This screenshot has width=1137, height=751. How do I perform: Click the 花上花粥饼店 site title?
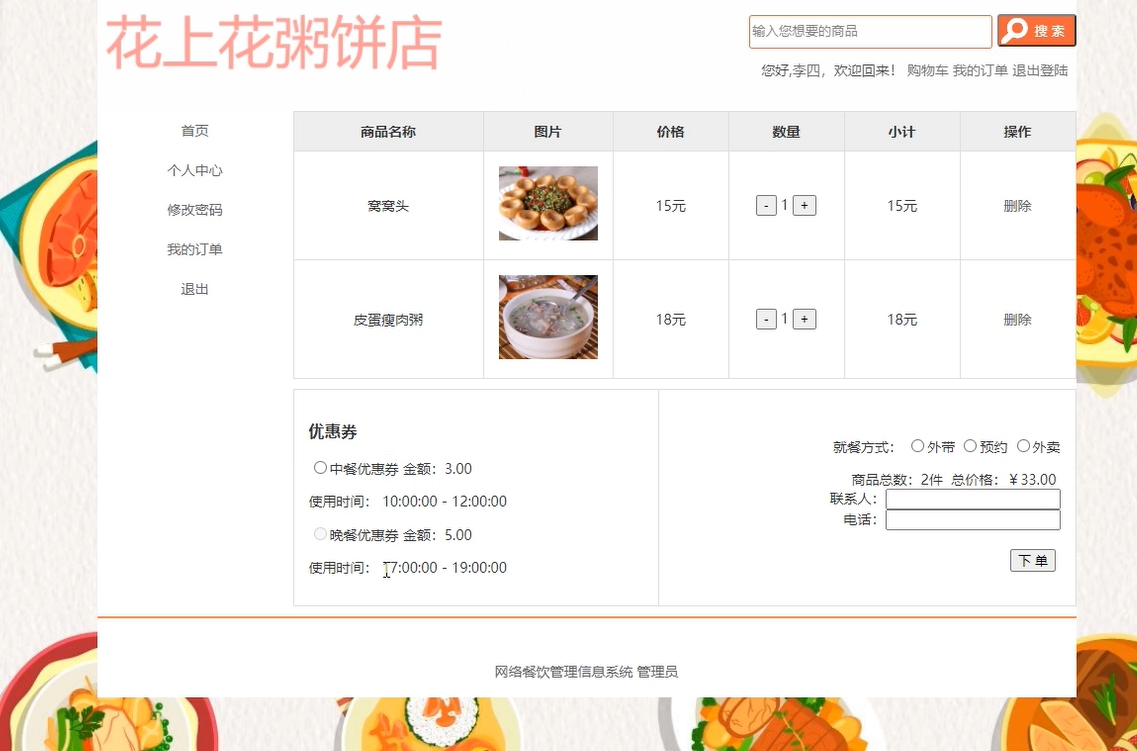click(x=274, y=43)
